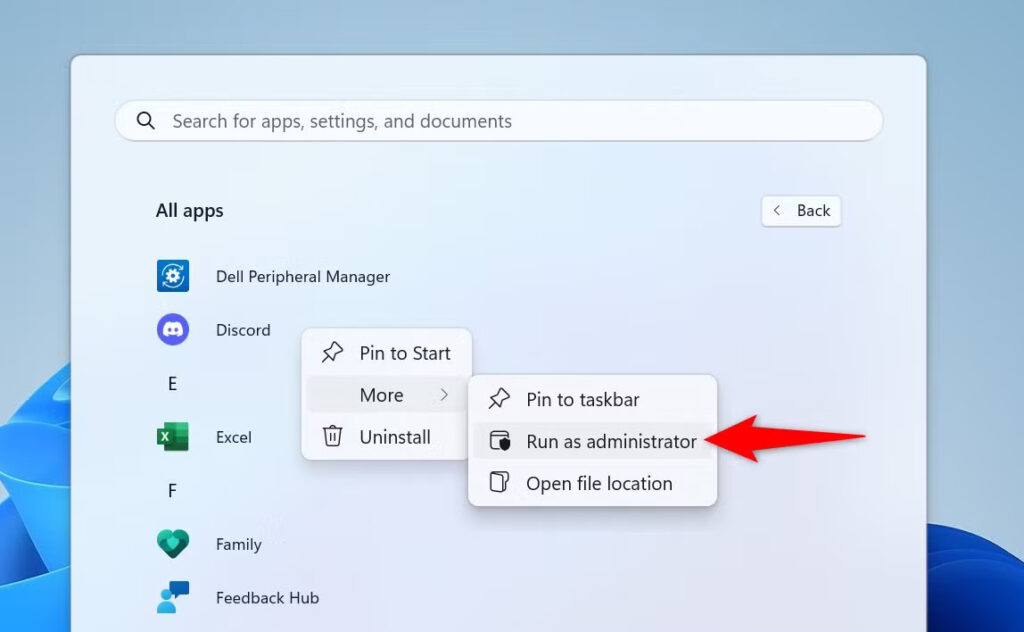Click the shield icon for Run as administrator
Image resolution: width=1024 pixels, height=632 pixels.
point(500,441)
